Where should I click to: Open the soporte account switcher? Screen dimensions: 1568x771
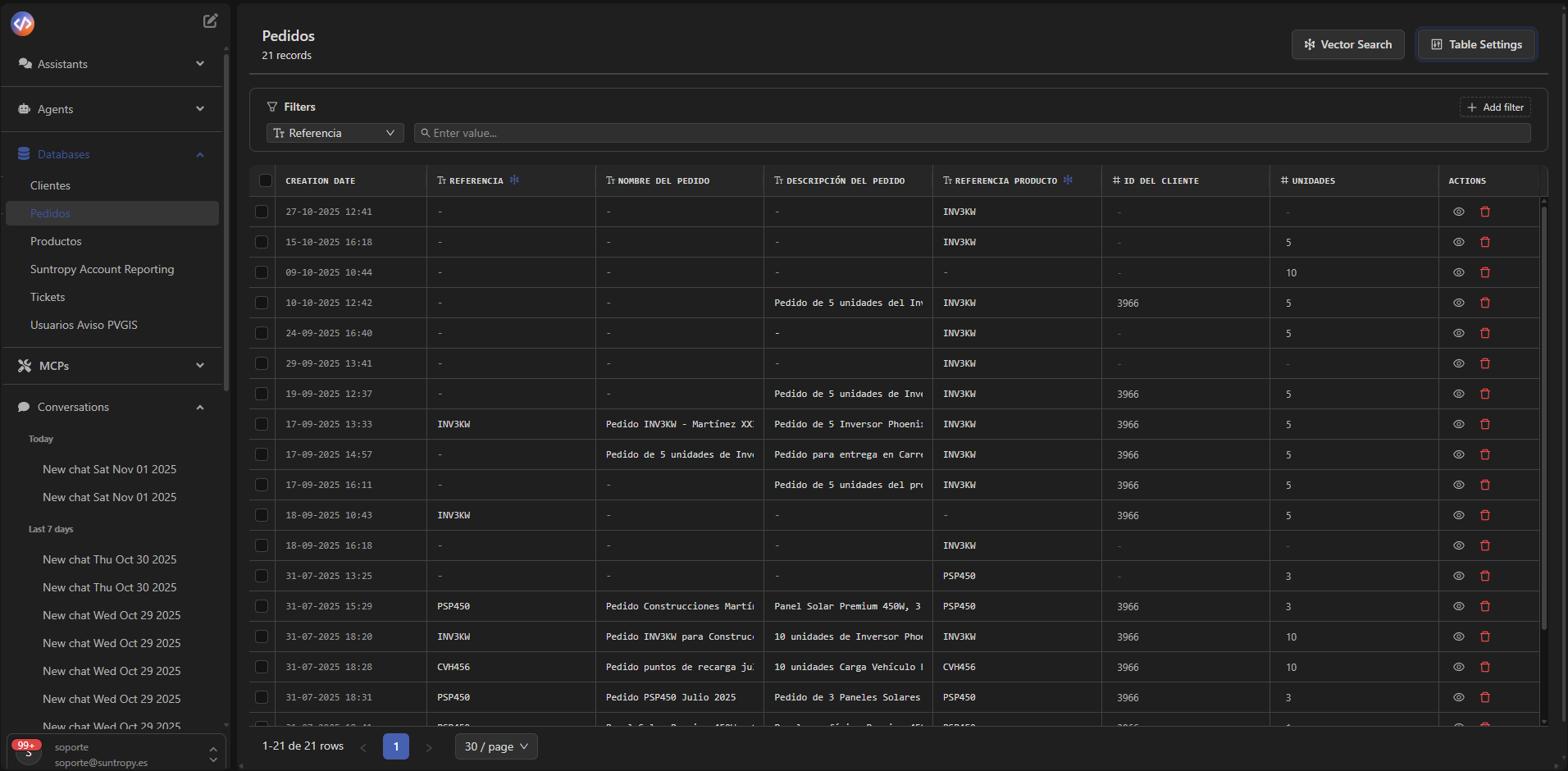tap(116, 755)
